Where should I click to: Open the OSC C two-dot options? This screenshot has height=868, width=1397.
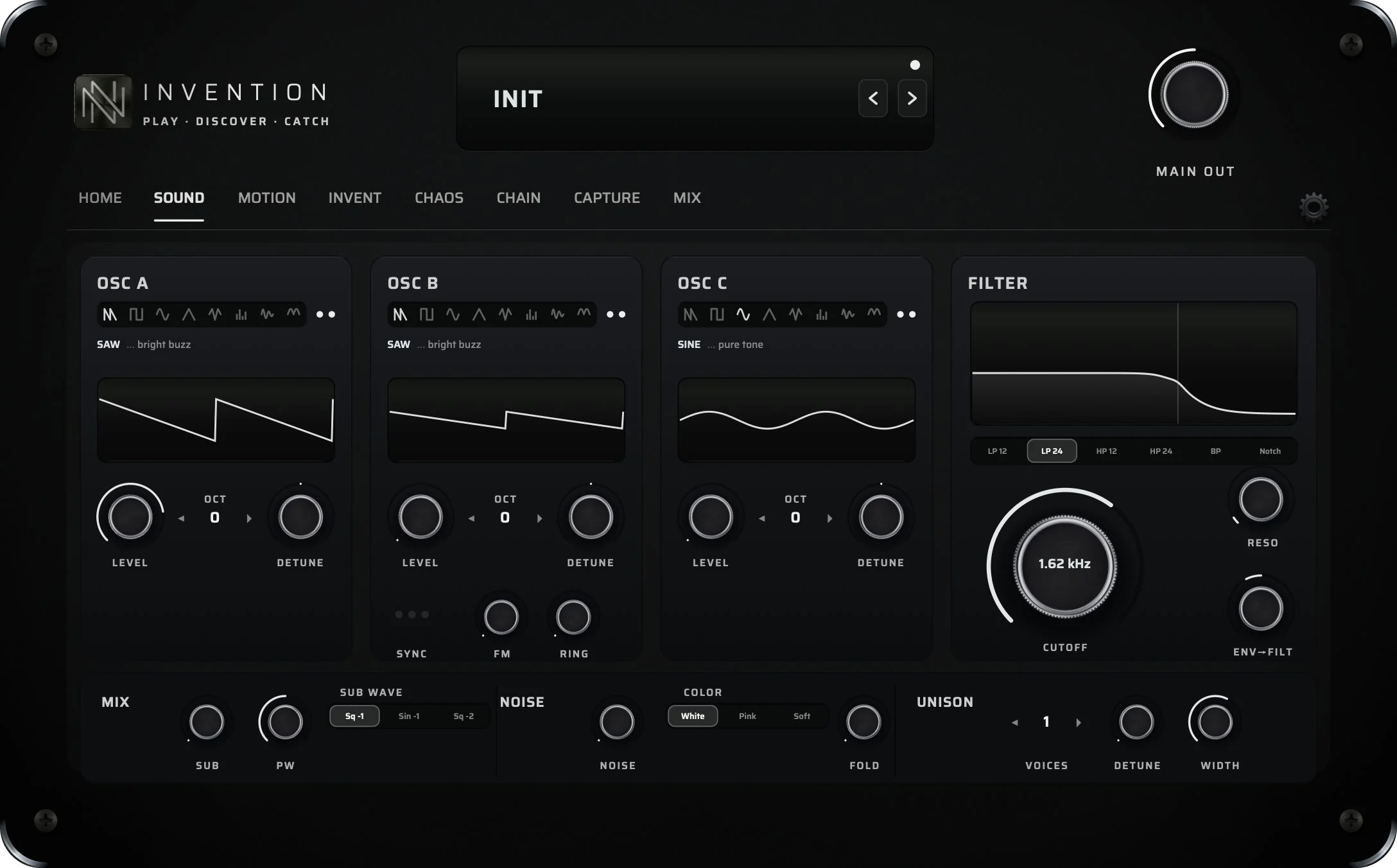click(907, 315)
